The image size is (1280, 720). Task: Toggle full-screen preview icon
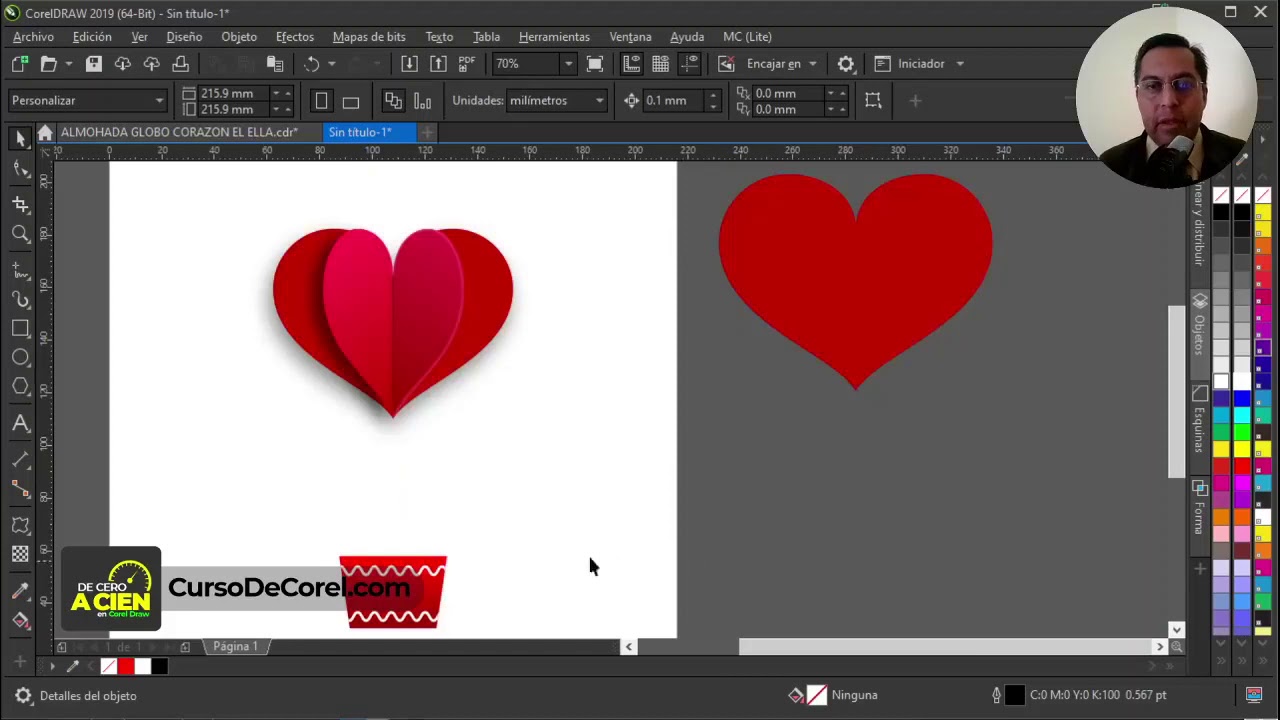tap(595, 64)
